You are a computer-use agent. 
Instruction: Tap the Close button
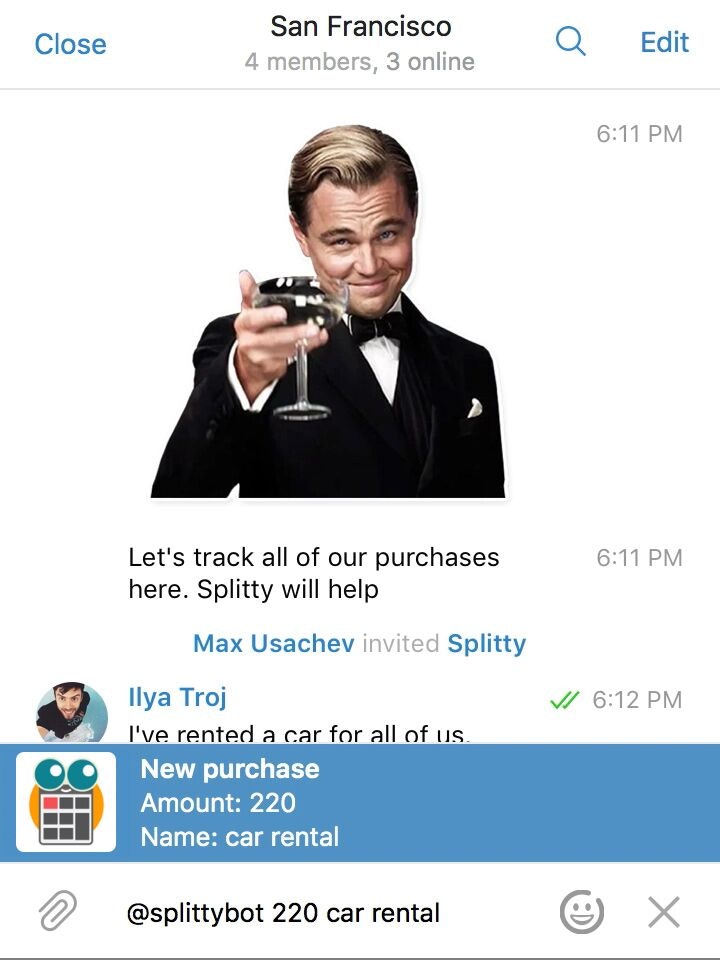(x=70, y=44)
